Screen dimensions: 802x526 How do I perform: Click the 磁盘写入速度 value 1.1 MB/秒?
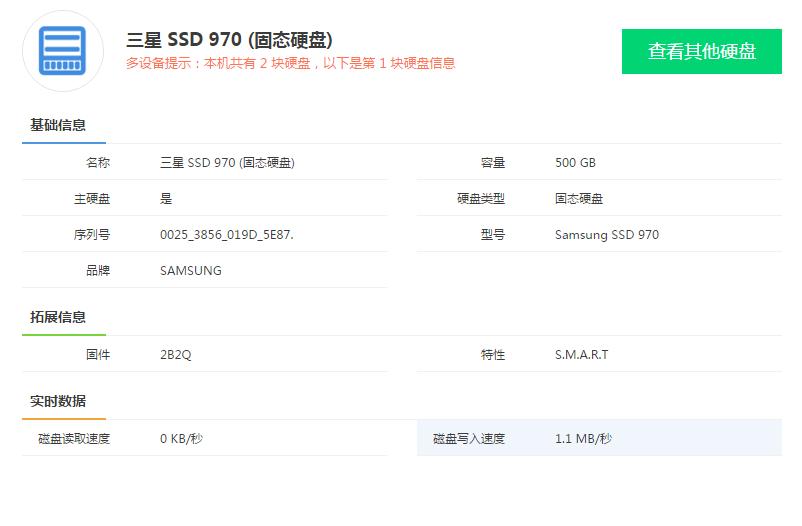click(583, 439)
